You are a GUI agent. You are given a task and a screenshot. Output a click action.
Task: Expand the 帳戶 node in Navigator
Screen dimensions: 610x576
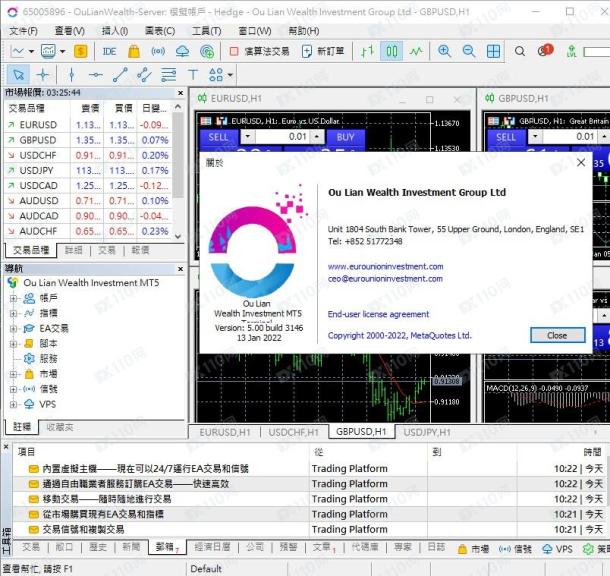(x=13, y=298)
